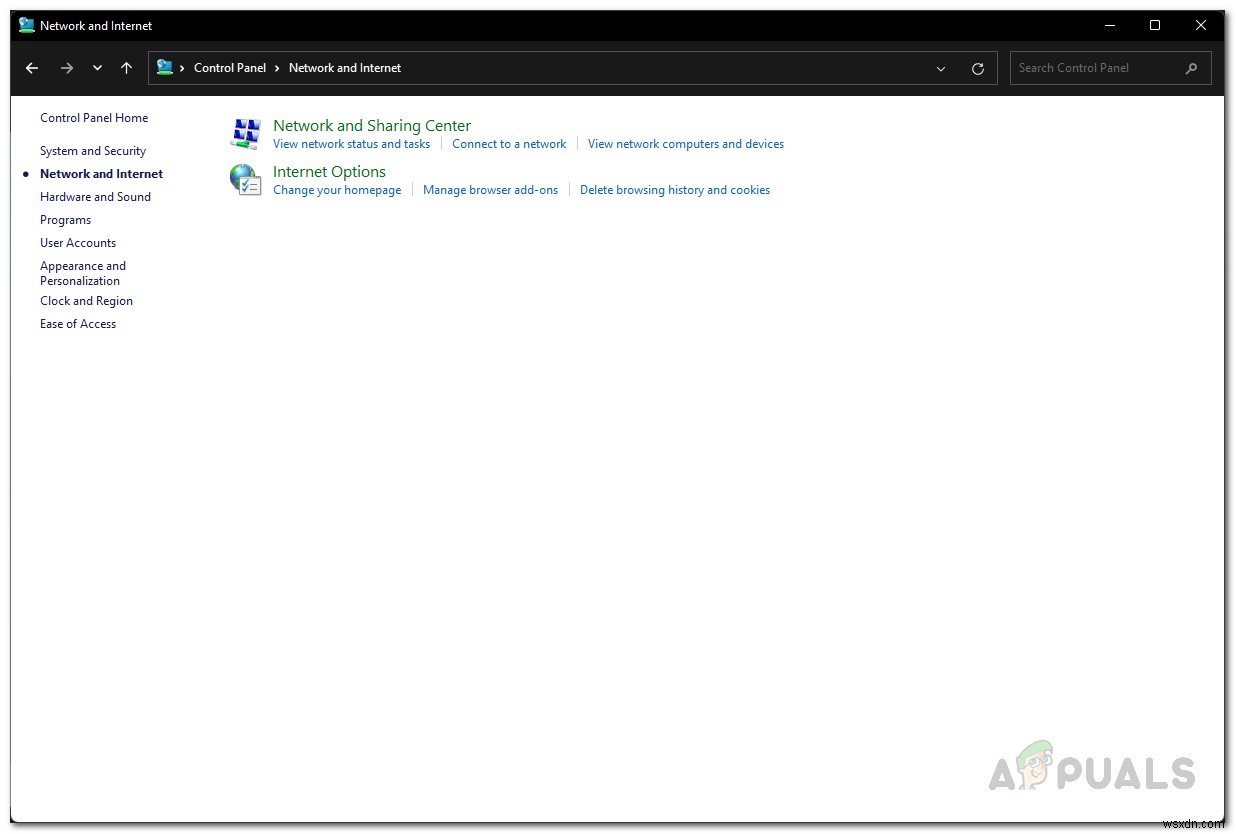Click Change your homepage link
The height and width of the screenshot is (834, 1236).
pos(337,189)
